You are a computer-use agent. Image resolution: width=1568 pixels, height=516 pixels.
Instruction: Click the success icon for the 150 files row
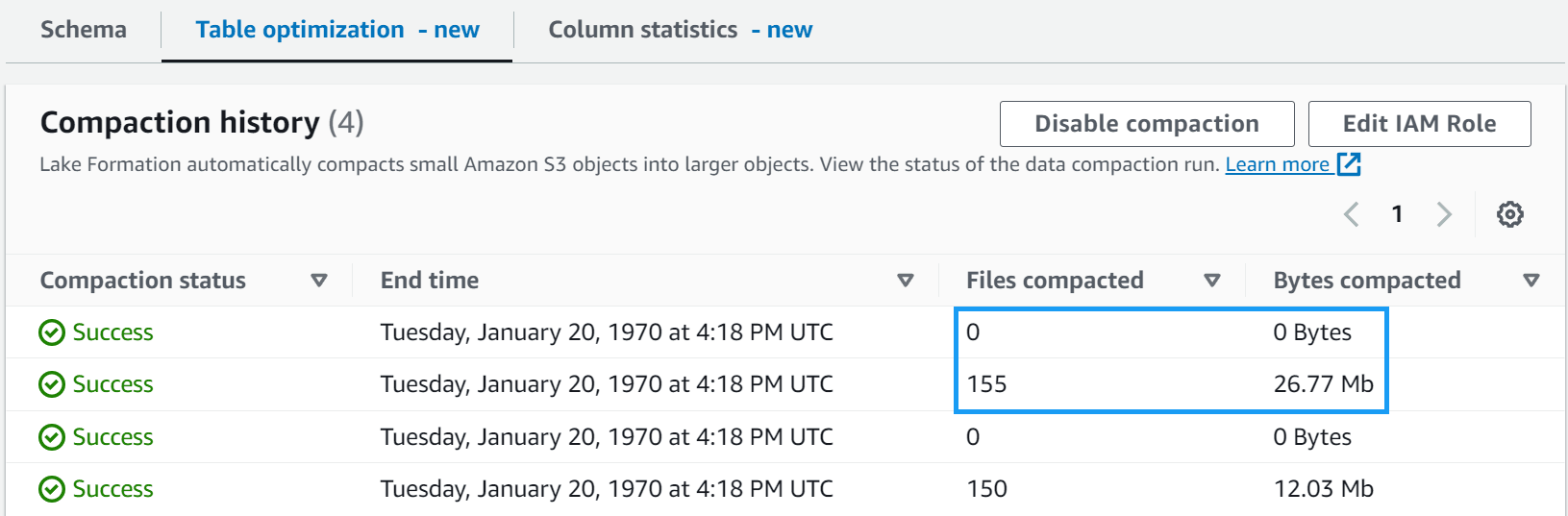pos(52,489)
